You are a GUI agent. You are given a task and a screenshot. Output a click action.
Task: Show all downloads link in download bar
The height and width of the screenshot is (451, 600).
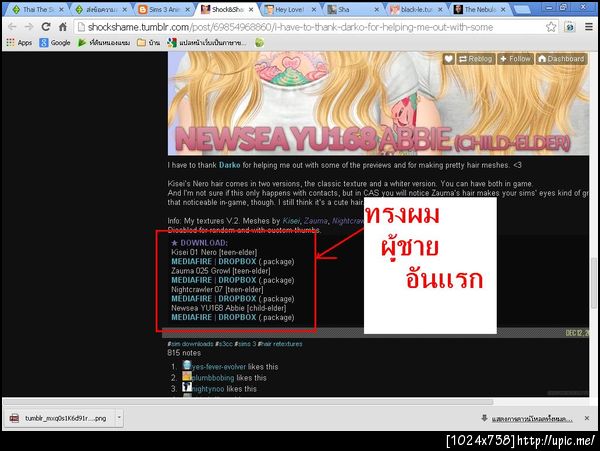(x=532, y=419)
